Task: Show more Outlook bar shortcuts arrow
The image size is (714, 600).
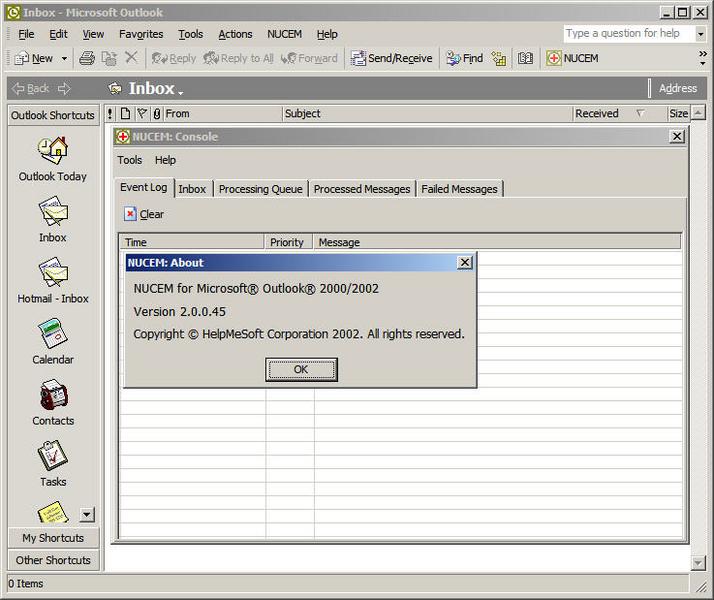Action: [87, 514]
